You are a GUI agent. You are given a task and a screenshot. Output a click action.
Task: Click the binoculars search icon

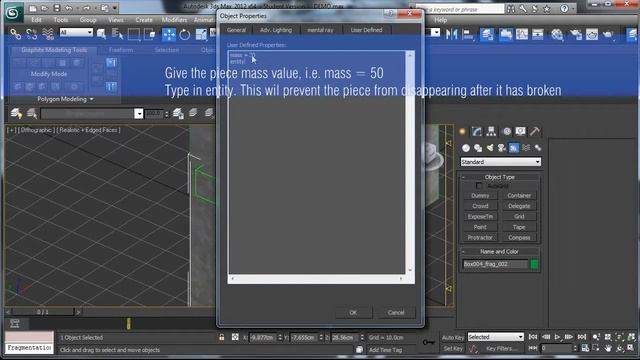pos(511,9)
